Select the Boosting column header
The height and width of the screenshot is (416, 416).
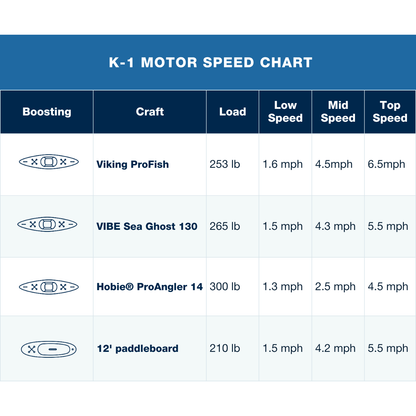(x=47, y=112)
